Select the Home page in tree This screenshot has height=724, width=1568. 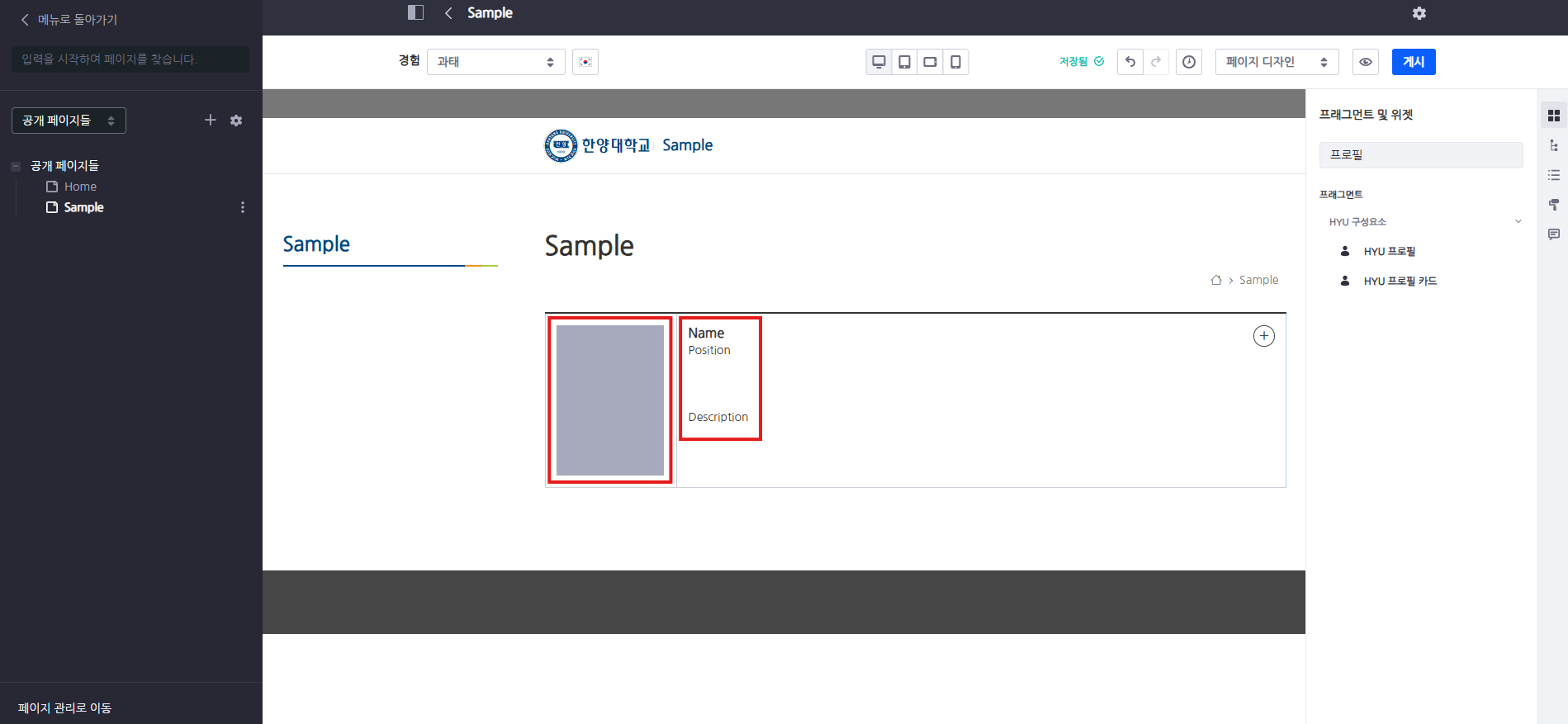[x=80, y=187]
